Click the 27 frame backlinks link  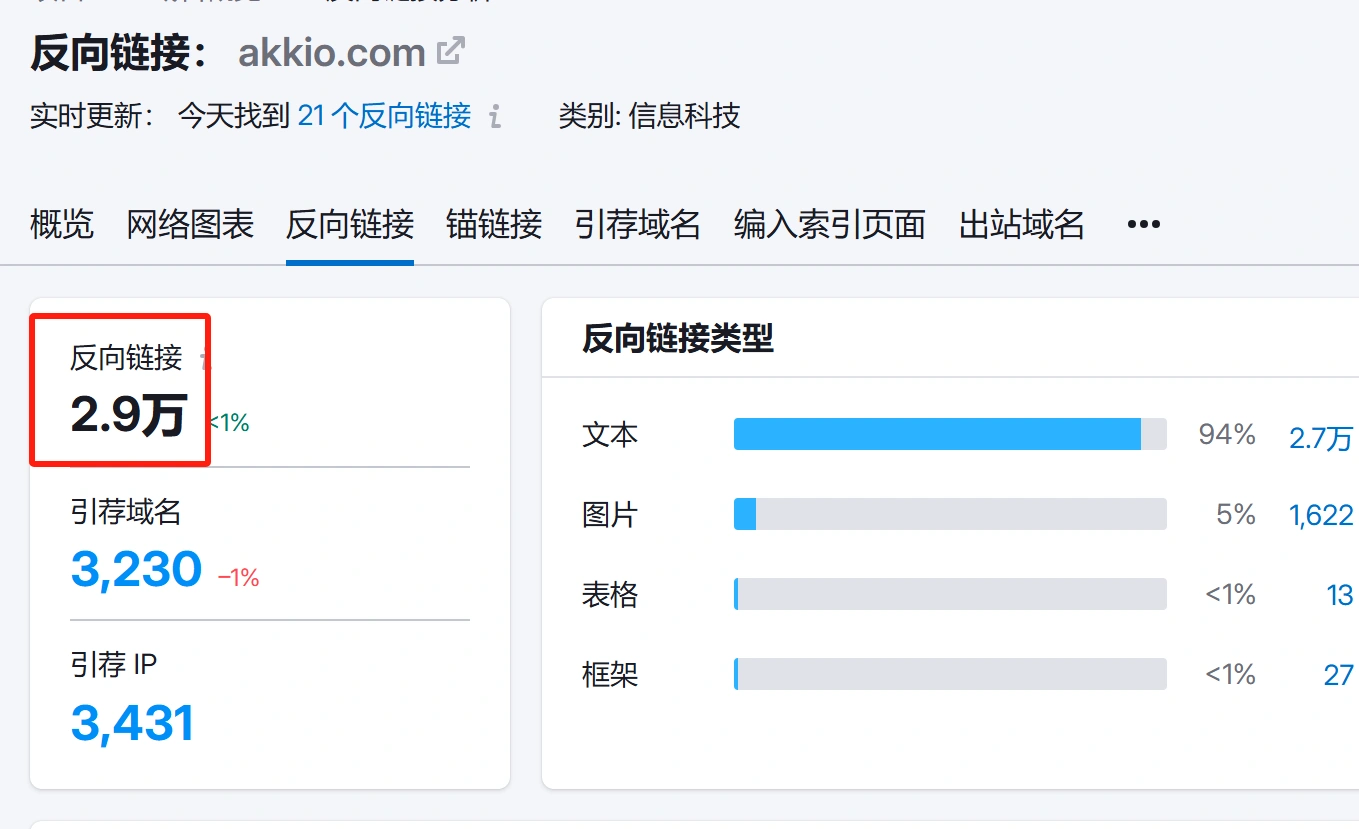pyautogui.click(x=1338, y=675)
